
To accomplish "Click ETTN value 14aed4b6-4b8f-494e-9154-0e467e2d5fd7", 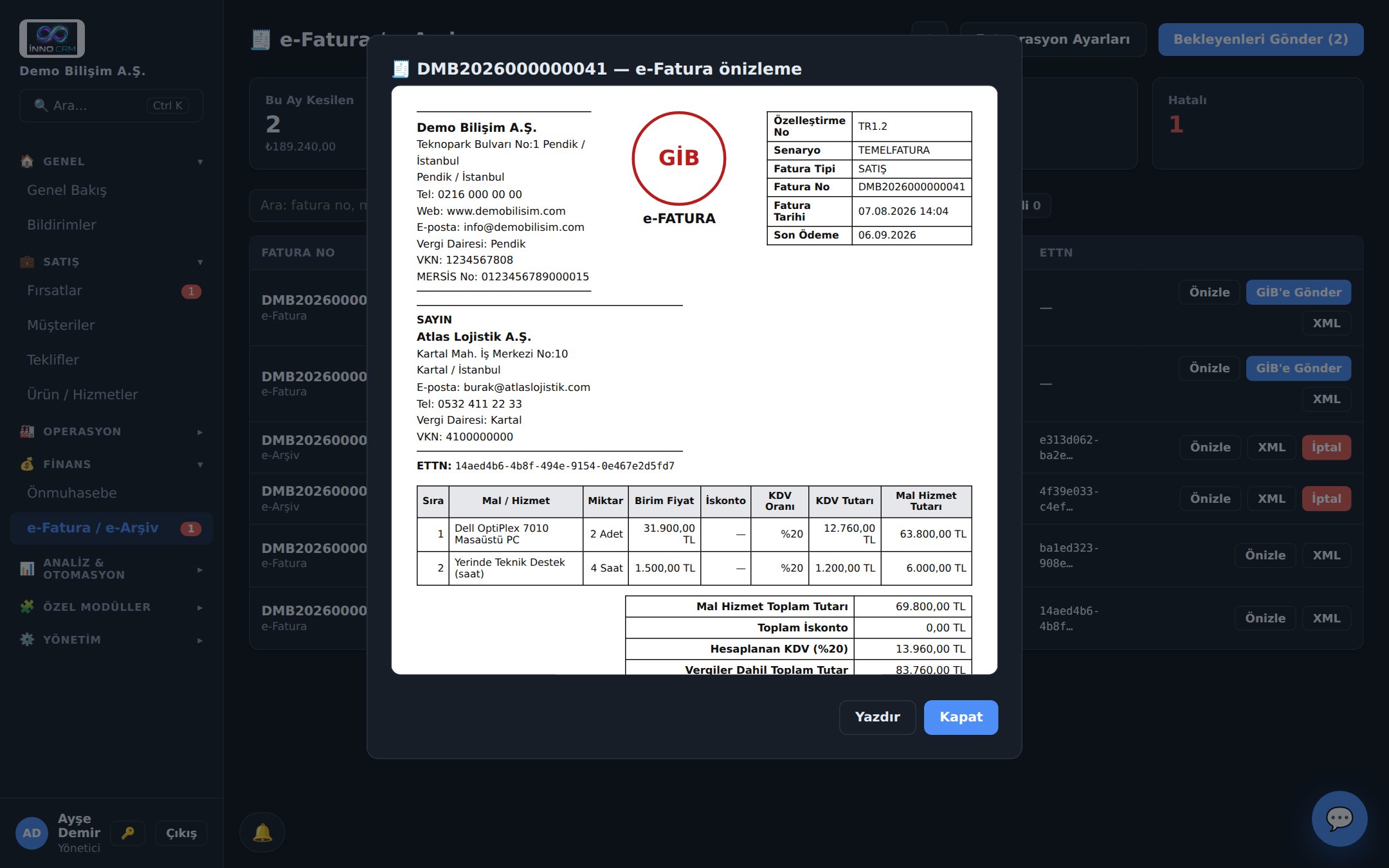I will click(565, 466).
